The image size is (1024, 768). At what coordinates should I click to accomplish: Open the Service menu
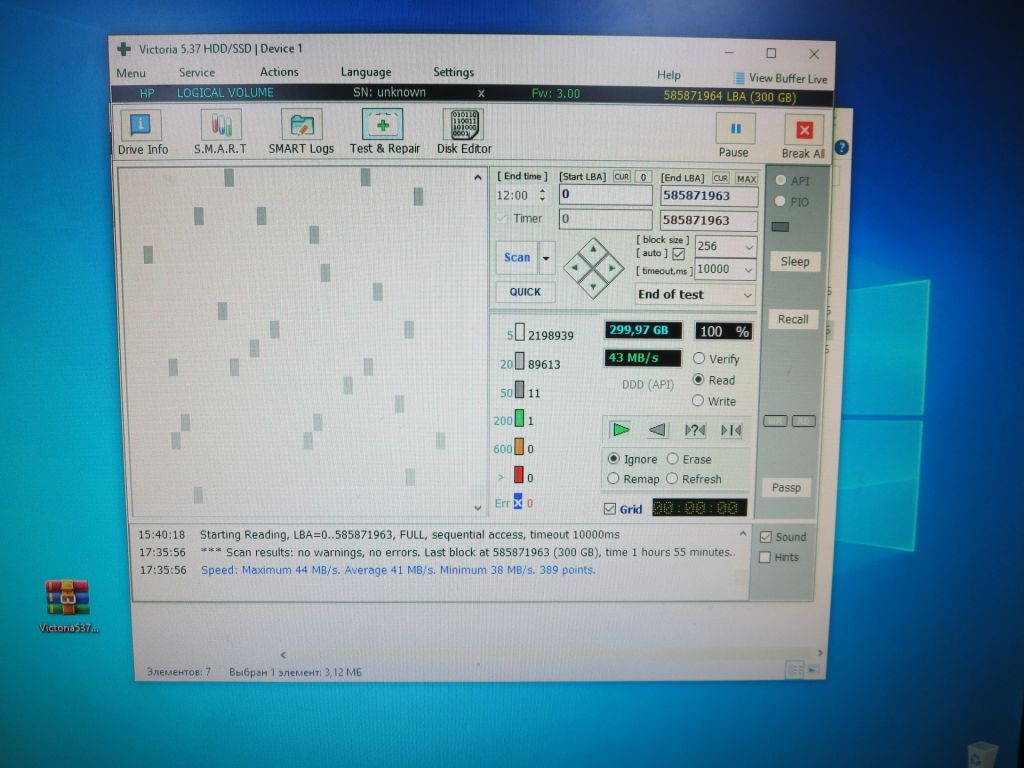(197, 72)
